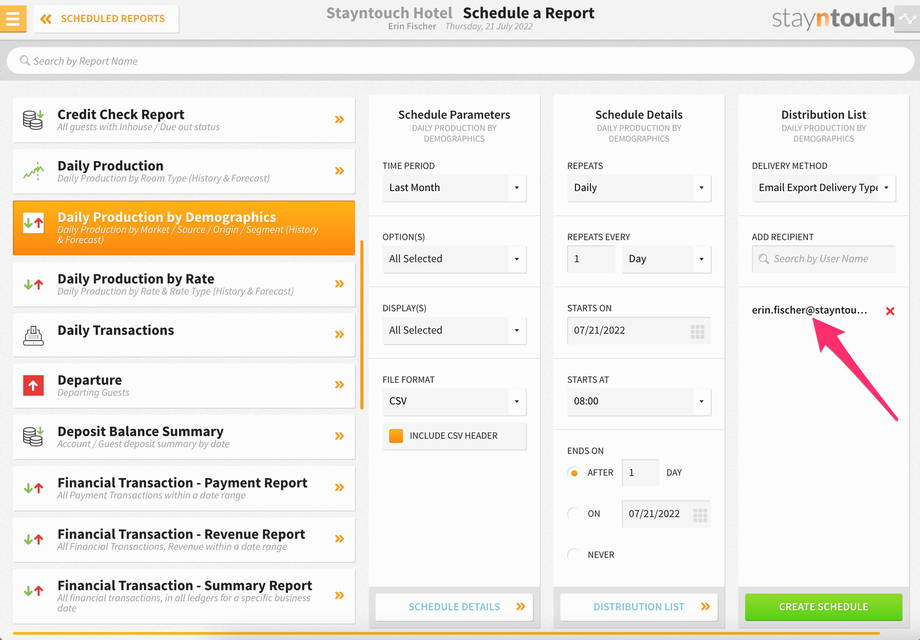Click Deposit Balance Summary coins icon
The width and height of the screenshot is (920, 640).
(x=33, y=436)
